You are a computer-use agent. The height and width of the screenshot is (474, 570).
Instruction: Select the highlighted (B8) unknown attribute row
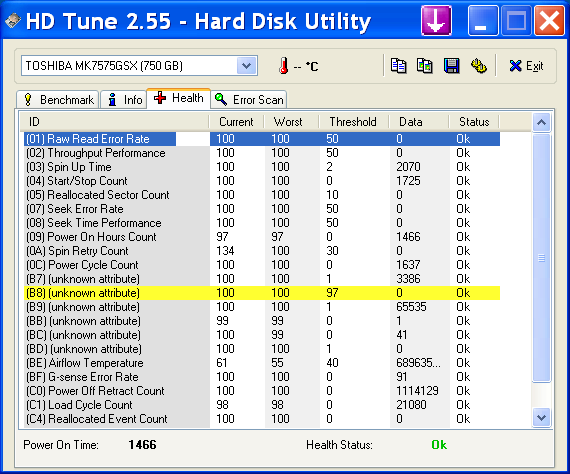click(x=262, y=293)
